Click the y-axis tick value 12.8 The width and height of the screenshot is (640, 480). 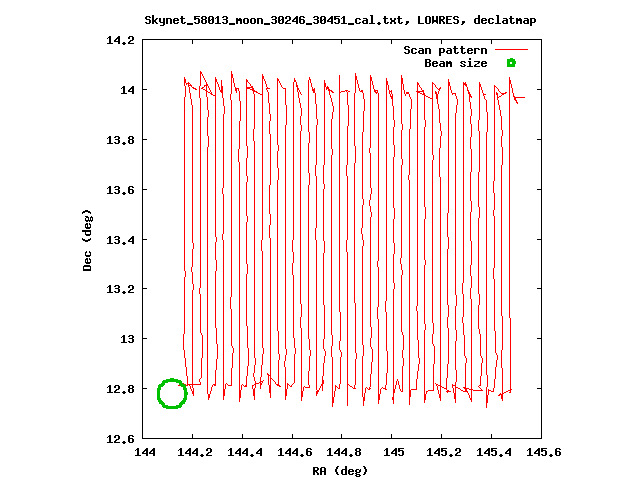[120, 389]
